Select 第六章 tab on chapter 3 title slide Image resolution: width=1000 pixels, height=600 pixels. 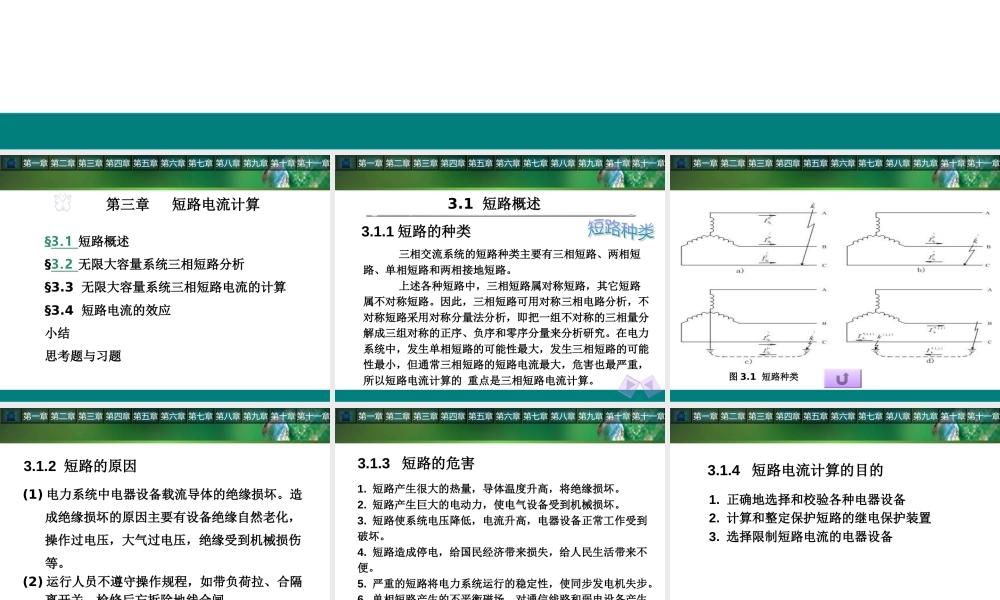[x=172, y=164]
